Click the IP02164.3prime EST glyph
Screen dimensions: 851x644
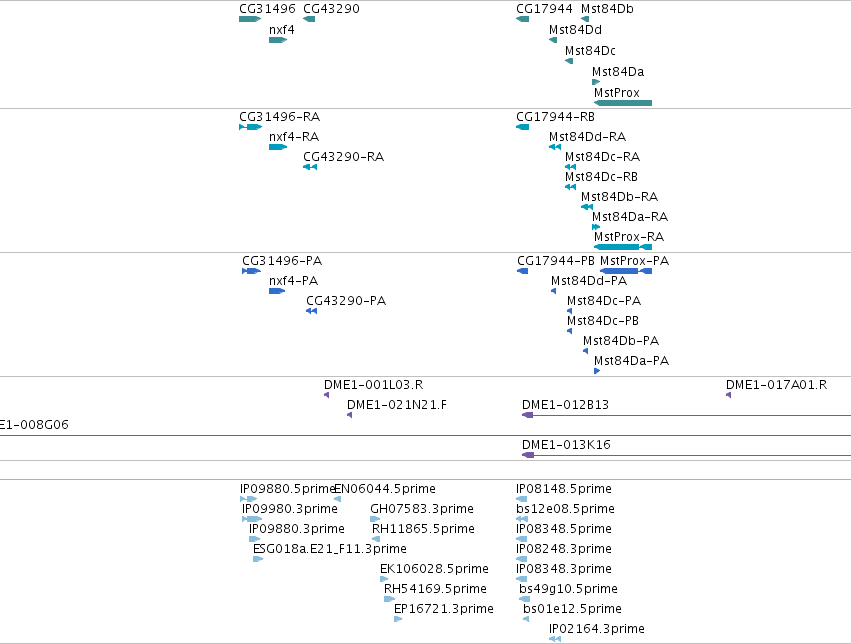coord(555,640)
